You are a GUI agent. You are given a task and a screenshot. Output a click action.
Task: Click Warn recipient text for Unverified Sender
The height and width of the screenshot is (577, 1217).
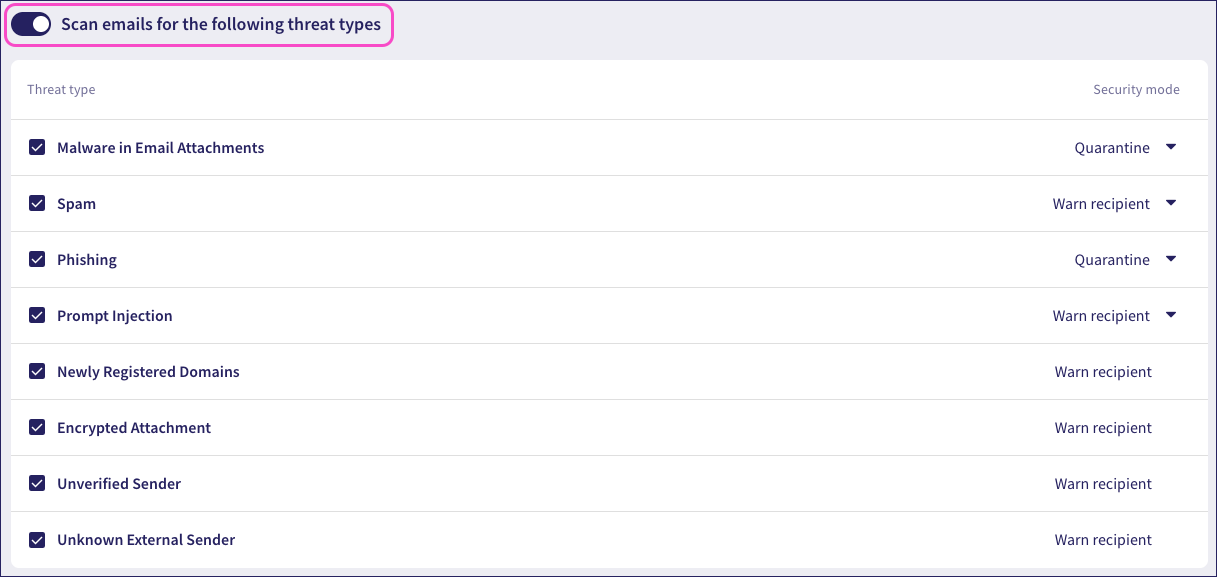[x=1103, y=484]
